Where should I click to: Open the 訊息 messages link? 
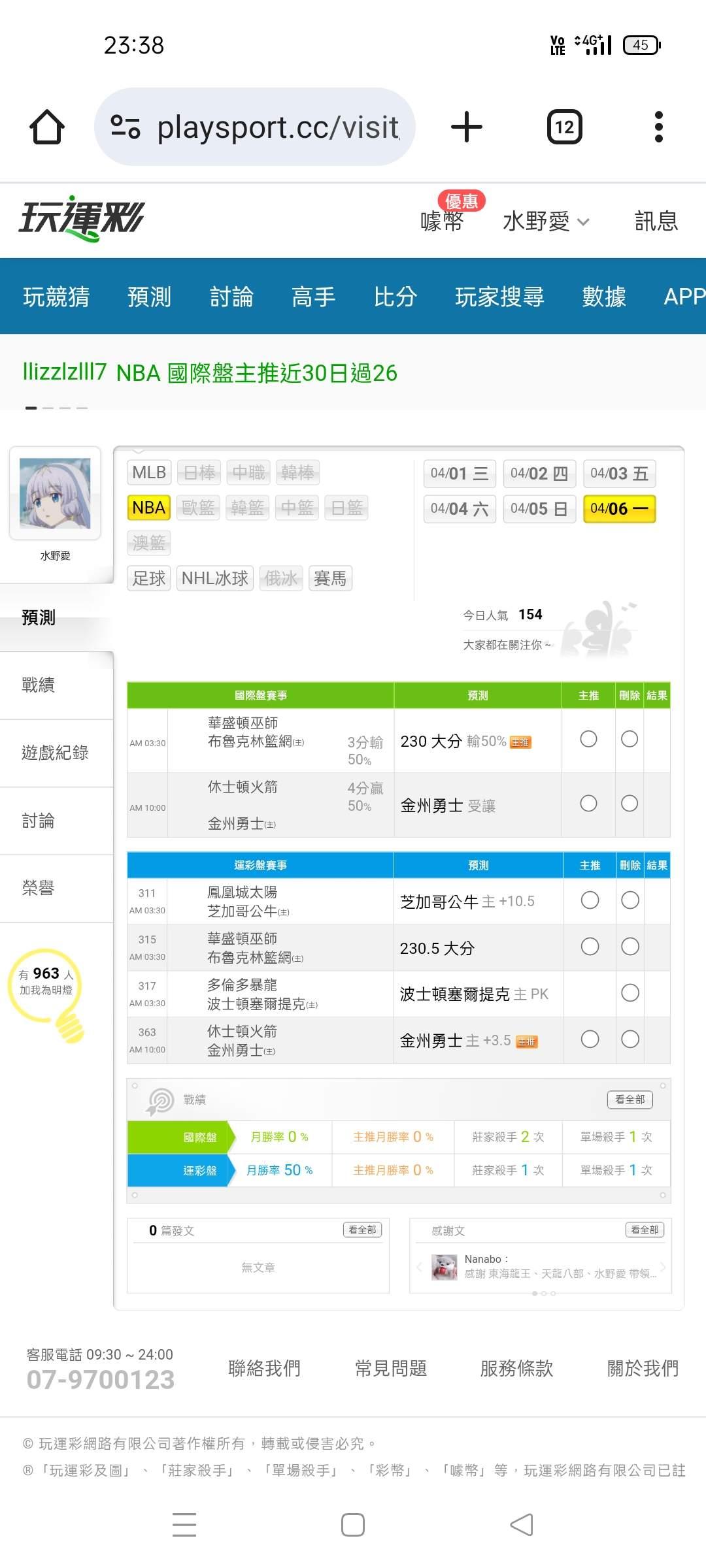(x=656, y=221)
